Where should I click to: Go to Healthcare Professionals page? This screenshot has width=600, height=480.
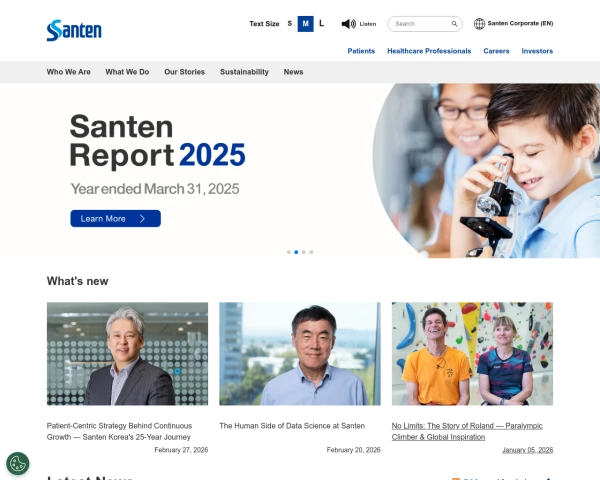coord(429,51)
